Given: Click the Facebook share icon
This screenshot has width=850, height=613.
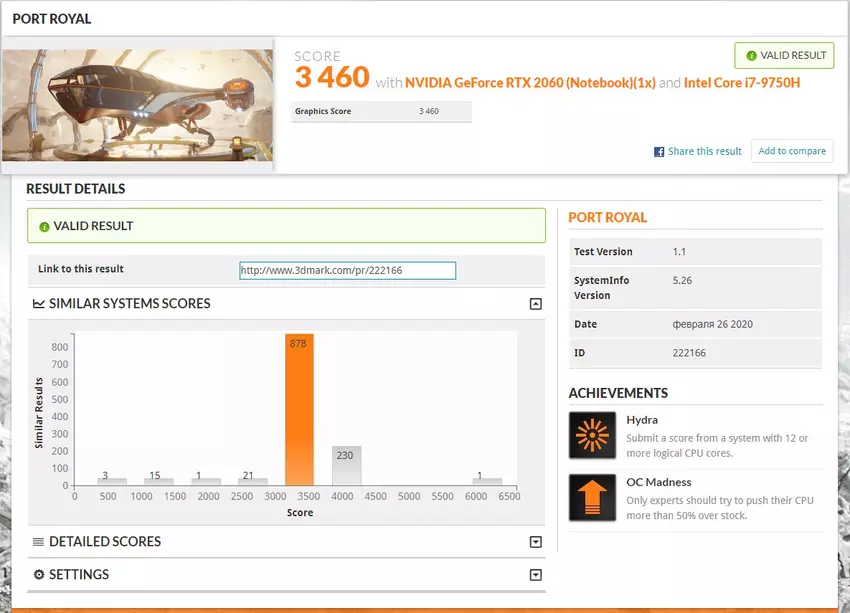Looking at the screenshot, I should tap(659, 152).
